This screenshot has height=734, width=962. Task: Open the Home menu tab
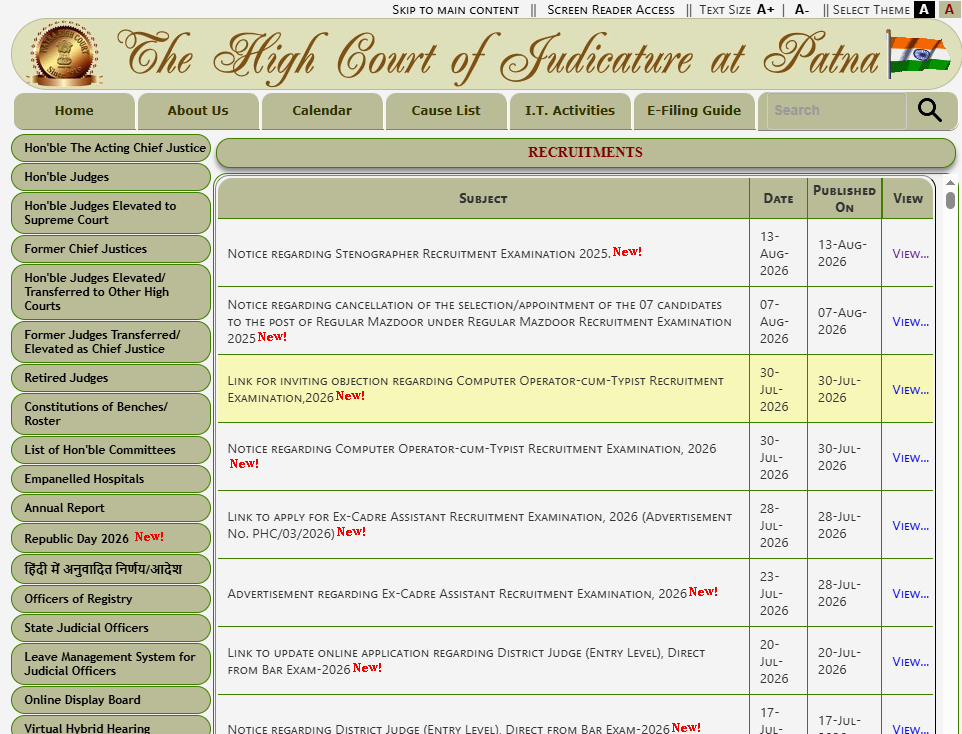pos(74,110)
